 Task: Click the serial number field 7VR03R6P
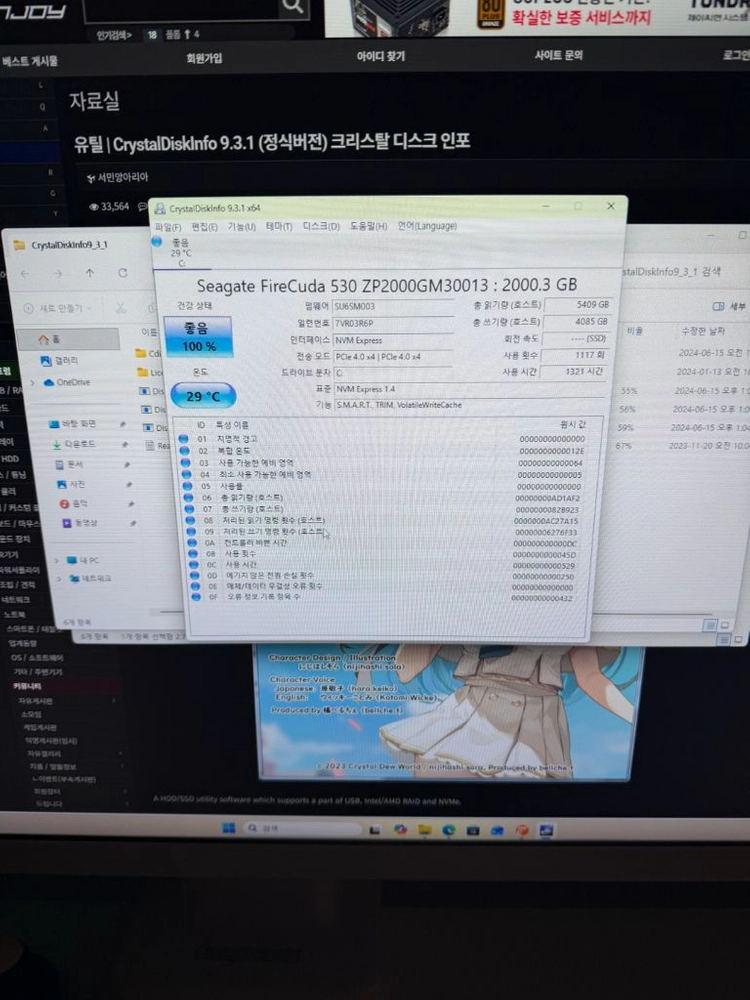coord(393,323)
